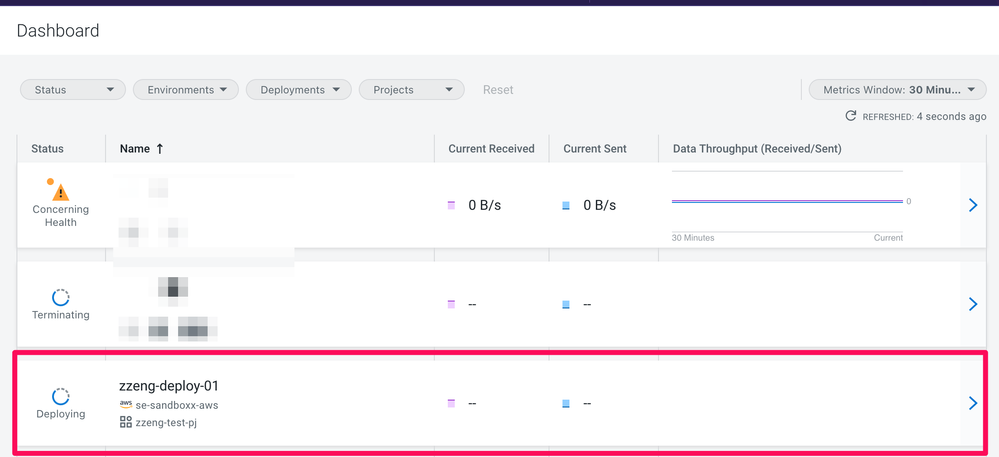This screenshot has width=999, height=457.
Task: Click the Dashboard page title
Action: [58, 30]
